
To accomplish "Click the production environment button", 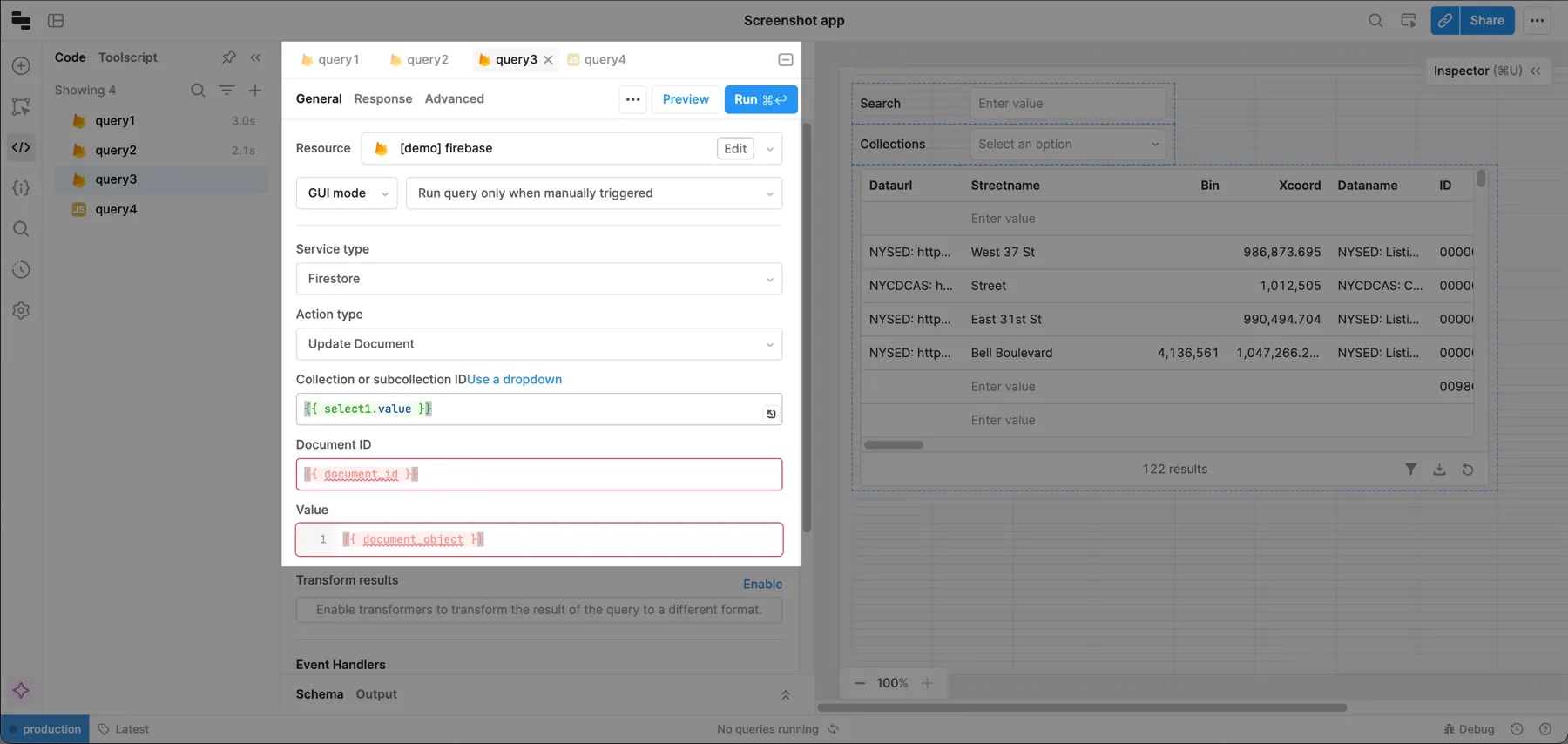I will click(45, 729).
